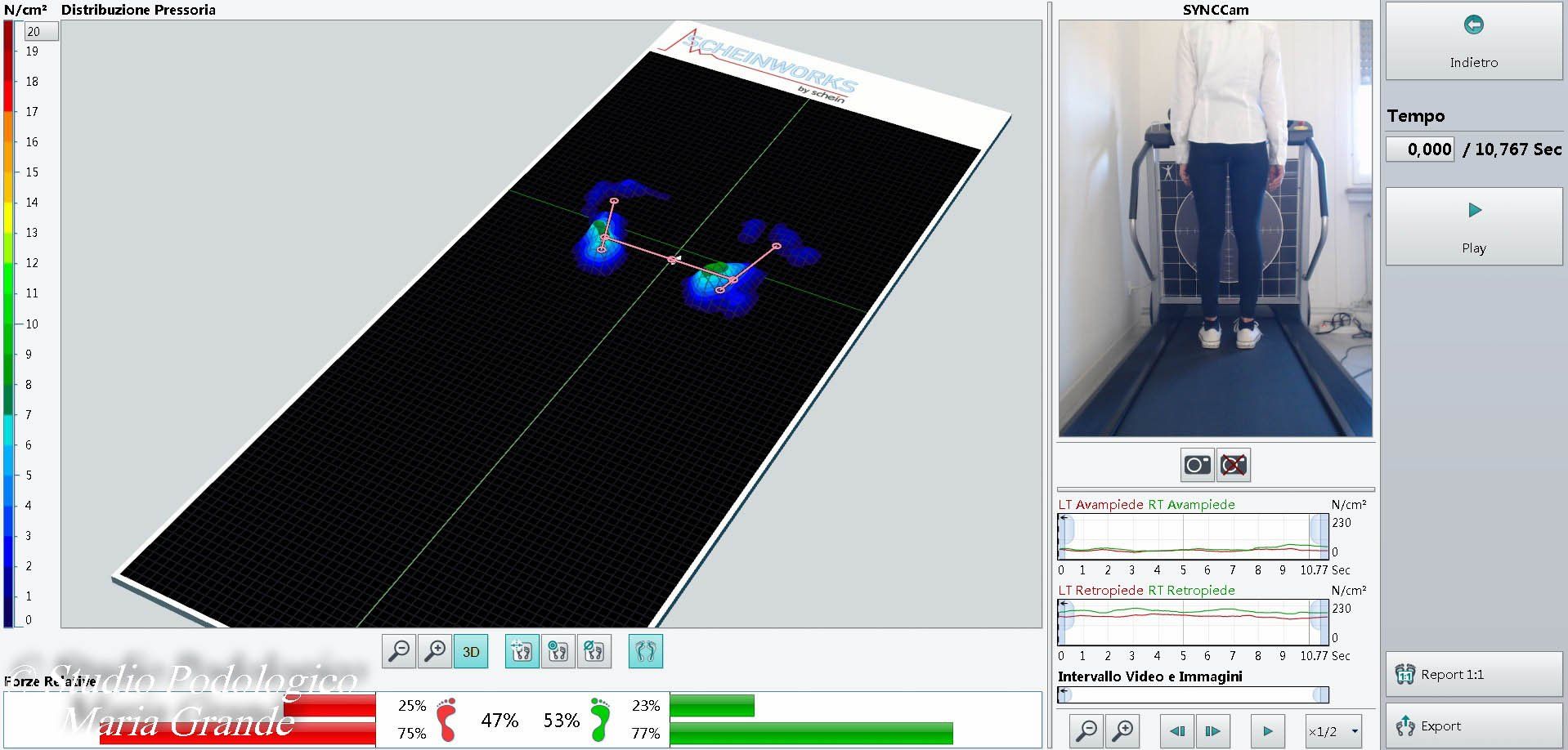Step forward one frame
Image resolution: width=1568 pixels, height=750 pixels.
tap(1213, 730)
